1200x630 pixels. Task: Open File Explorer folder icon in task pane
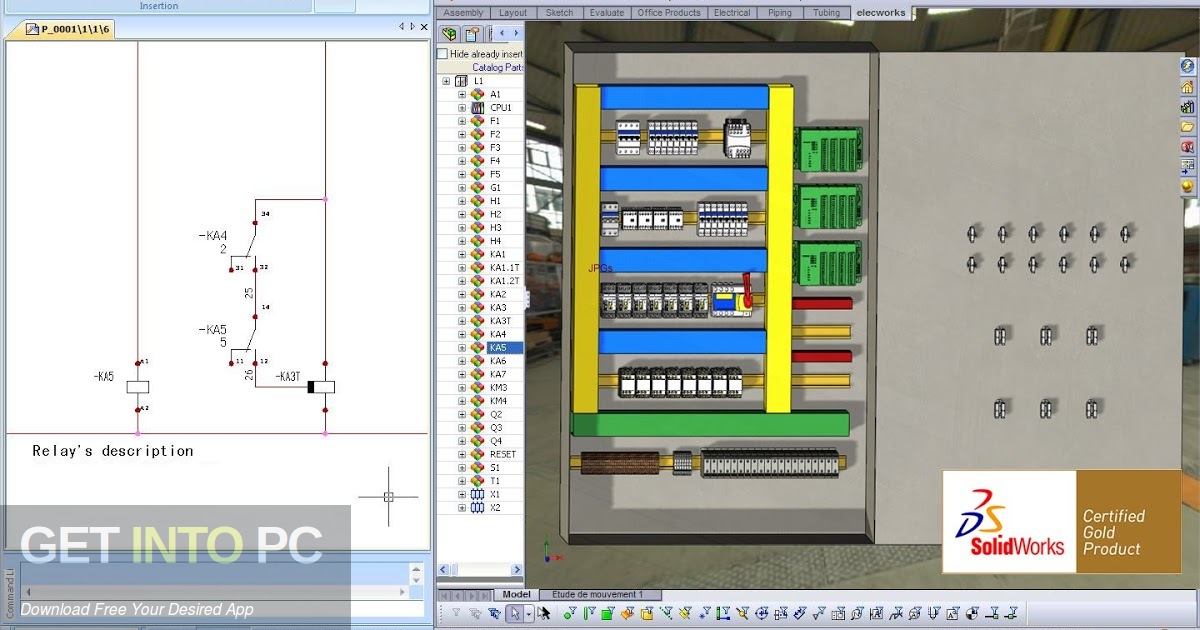1187,126
